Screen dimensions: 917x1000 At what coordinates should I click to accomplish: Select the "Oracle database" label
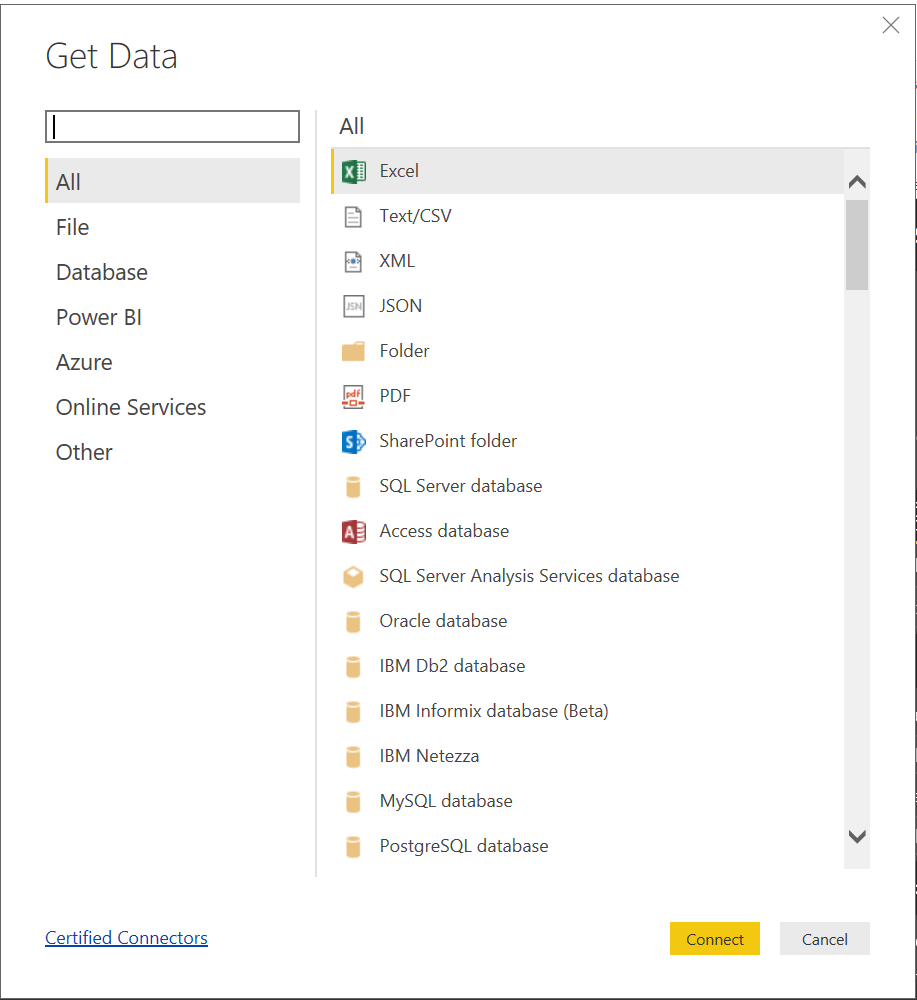(x=443, y=621)
